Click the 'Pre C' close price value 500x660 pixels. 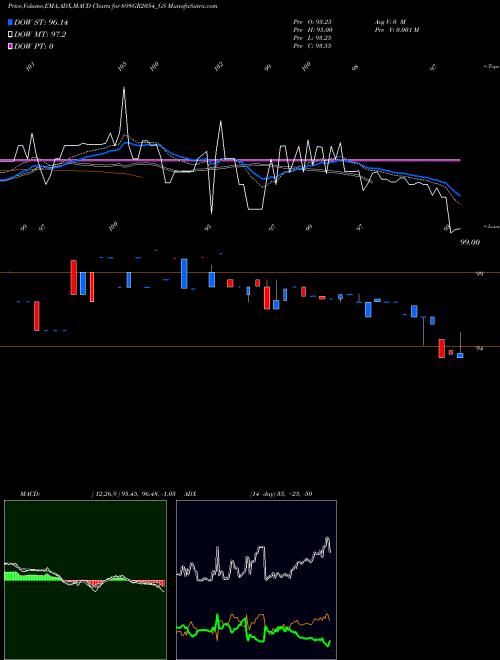pyautogui.click(x=312, y=45)
